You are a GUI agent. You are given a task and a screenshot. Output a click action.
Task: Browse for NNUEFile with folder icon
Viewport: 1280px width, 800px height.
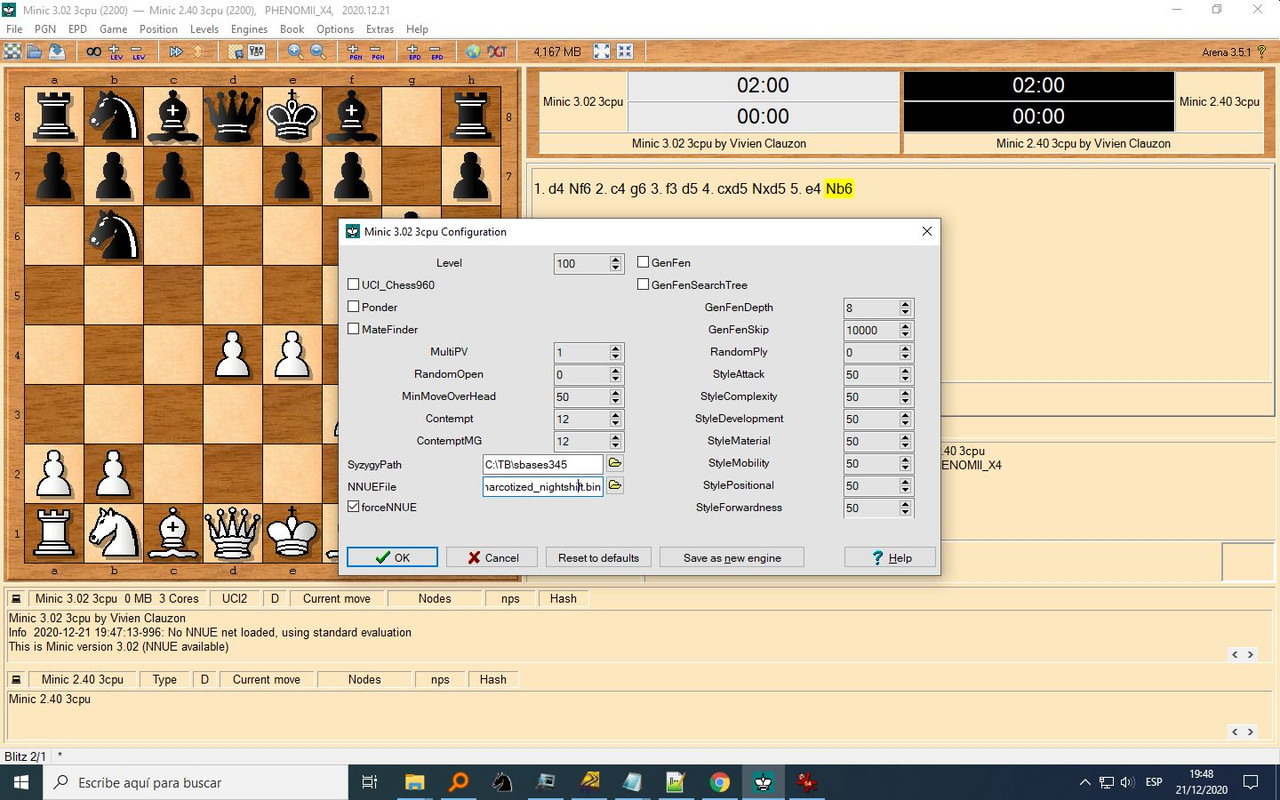(615, 486)
